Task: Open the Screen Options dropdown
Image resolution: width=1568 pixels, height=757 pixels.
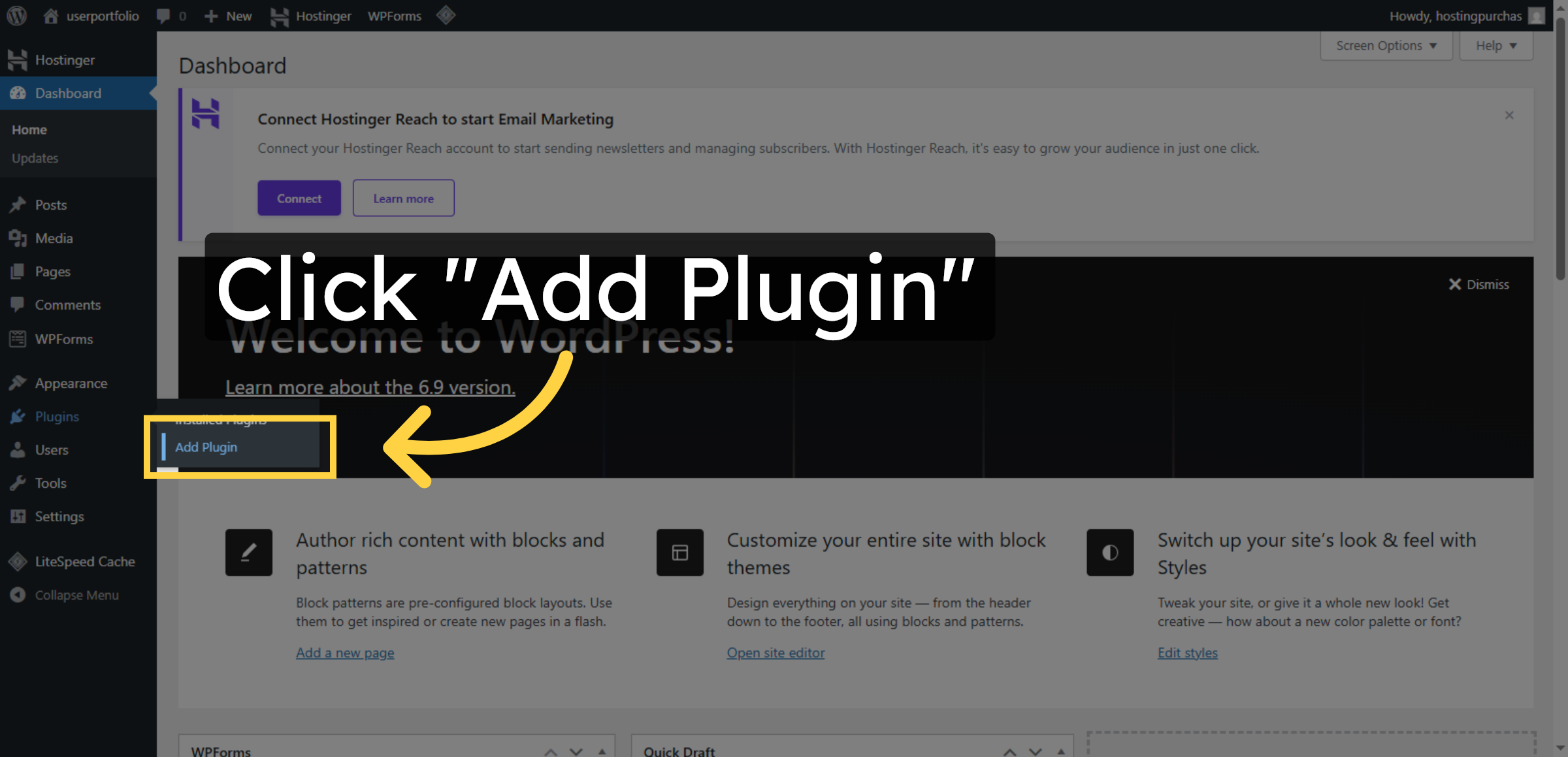Action: [x=1385, y=45]
